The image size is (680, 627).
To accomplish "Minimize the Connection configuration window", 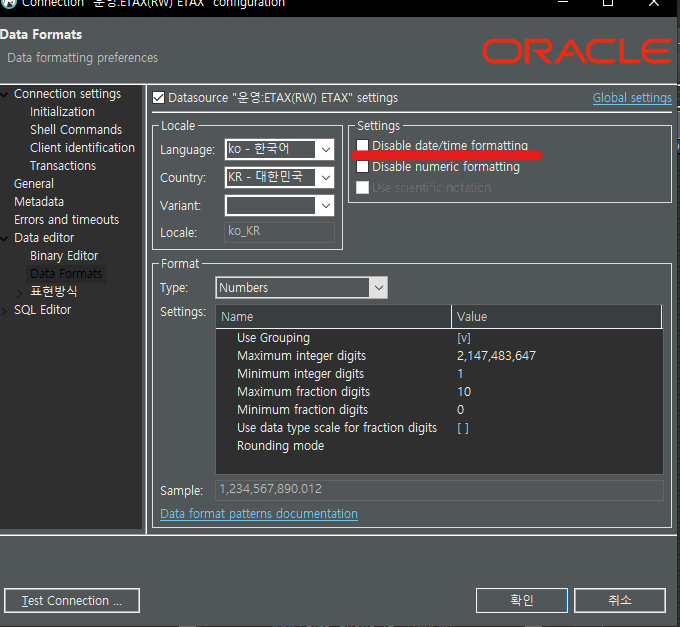I will [563, 3].
